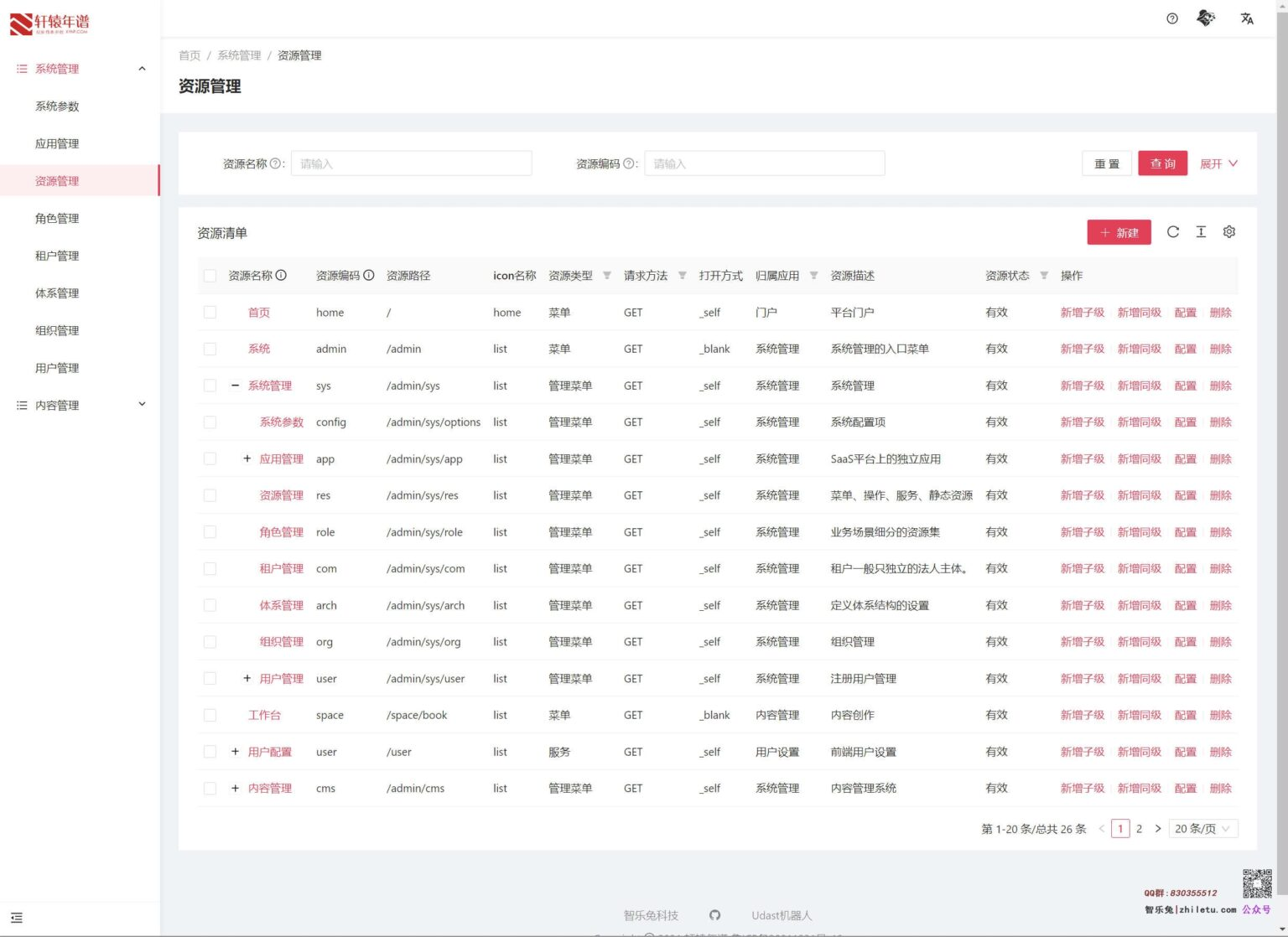Focus the 资源编码 search input
This screenshot has height=937, width=1288.
[765, 163]
